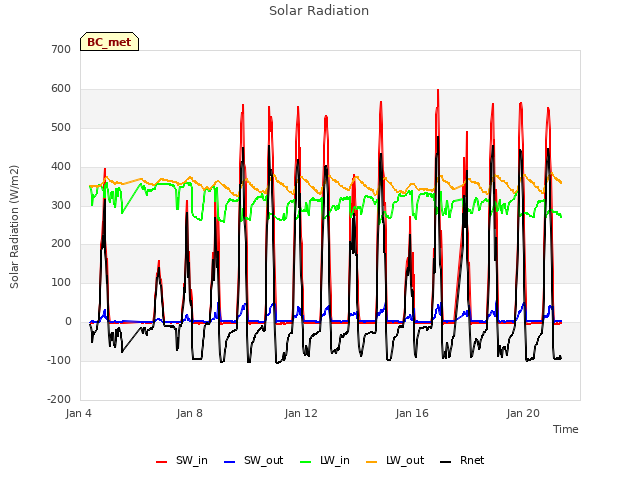
Task: Click the 400 y-axis label
Action: [x=61, y=167]
